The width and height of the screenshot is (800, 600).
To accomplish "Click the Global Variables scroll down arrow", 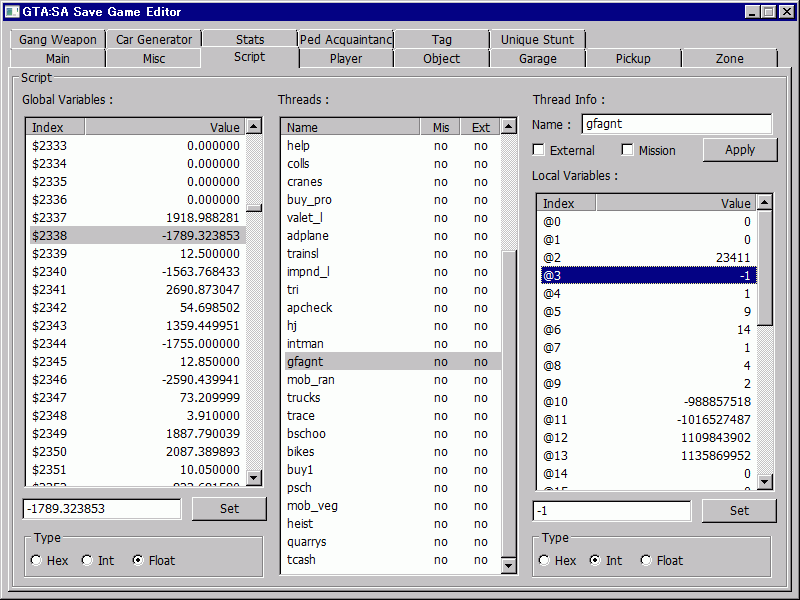I will [x=254, y=478].
